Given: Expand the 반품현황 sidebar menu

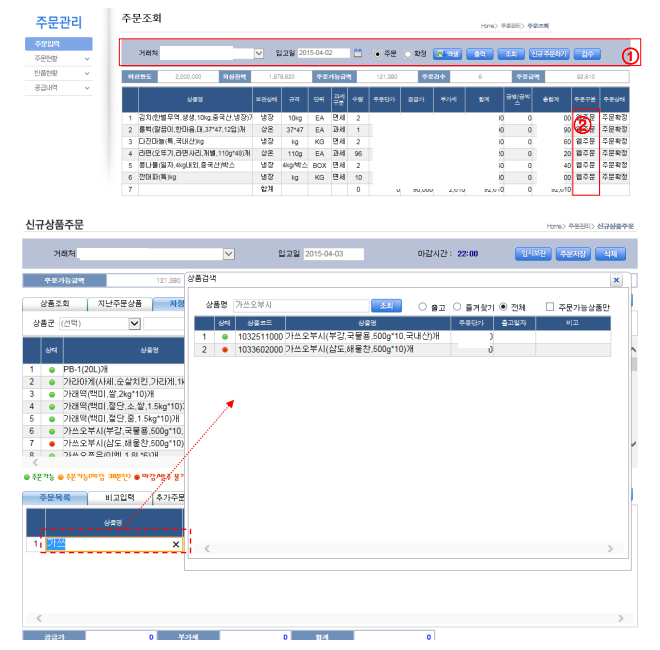Looking at the screenshot, I should [59, 73].
